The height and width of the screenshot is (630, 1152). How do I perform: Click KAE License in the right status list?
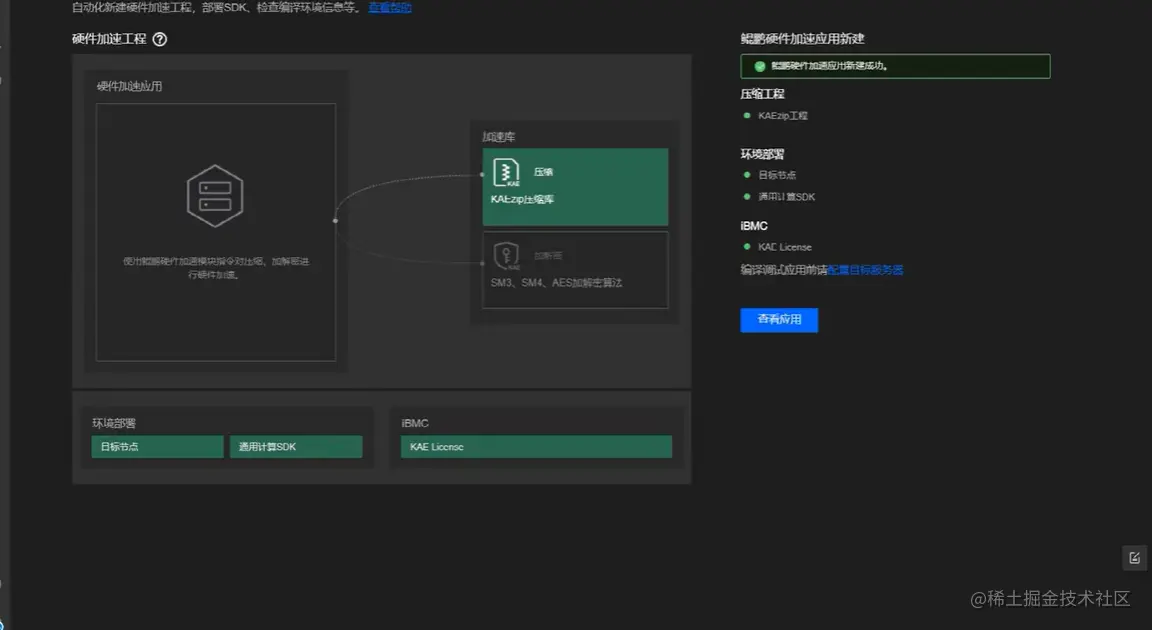785,247
